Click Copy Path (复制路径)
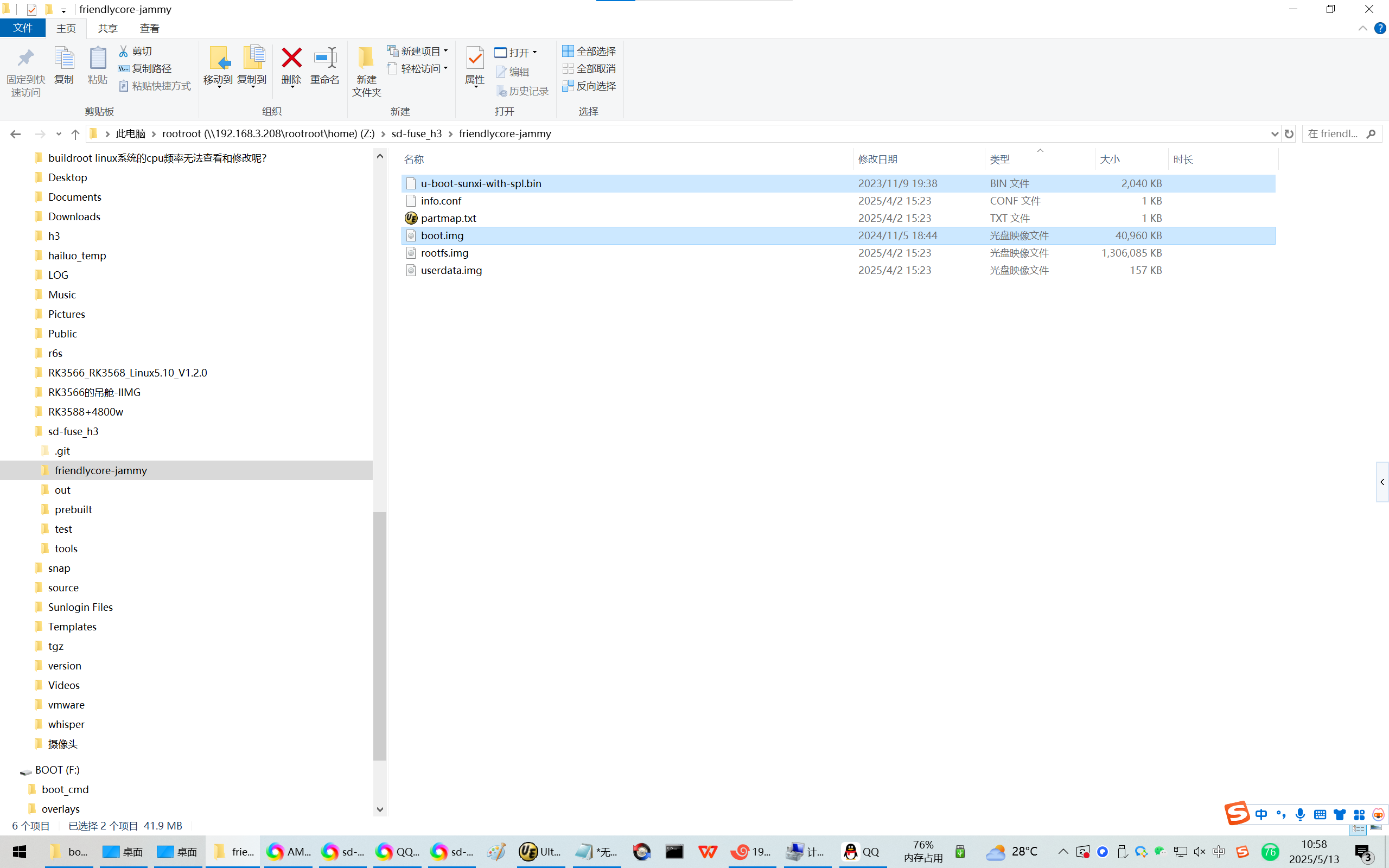This screenshot has height=868, width=1389. click(x=145, y=68)
